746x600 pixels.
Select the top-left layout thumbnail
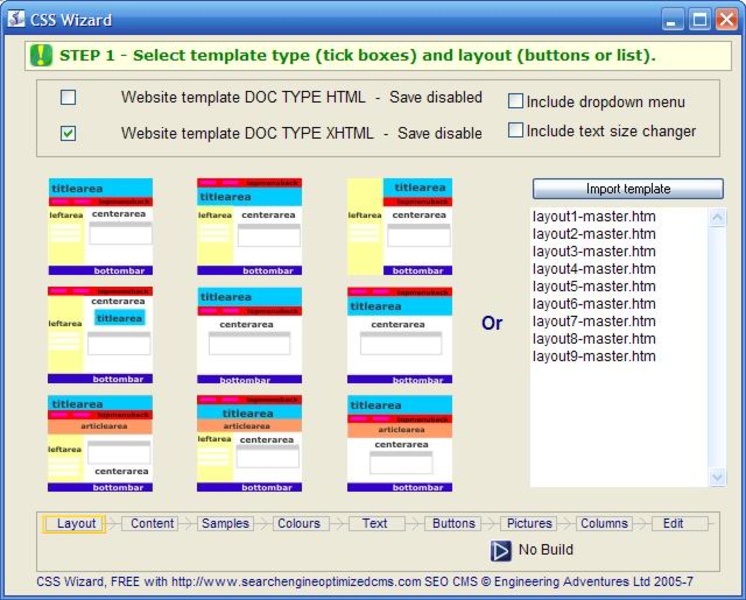pos(100,227)
